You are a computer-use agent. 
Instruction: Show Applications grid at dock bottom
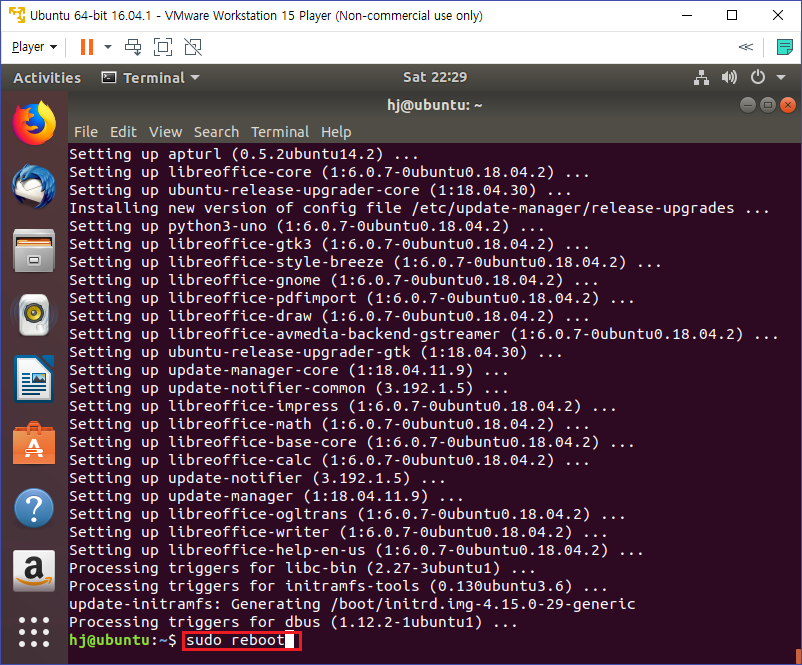click(34, 632)
